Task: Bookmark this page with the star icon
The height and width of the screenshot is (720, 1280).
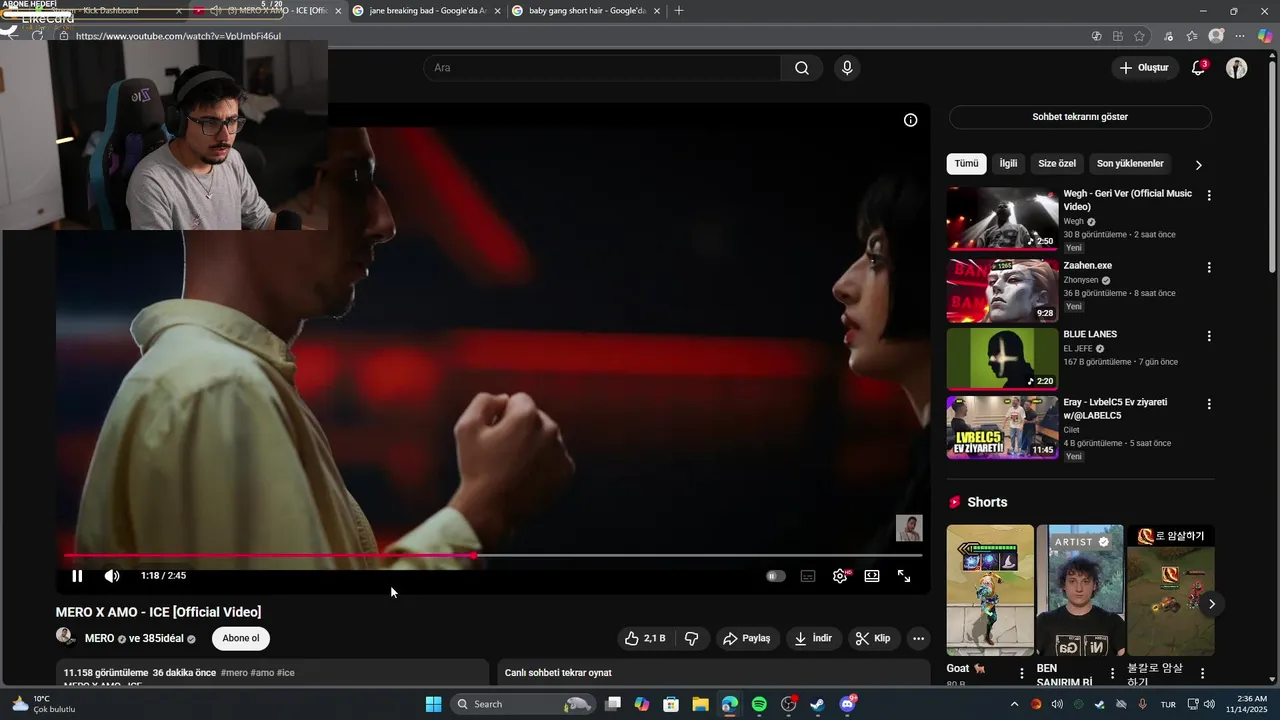Action: coord(1139,36)
